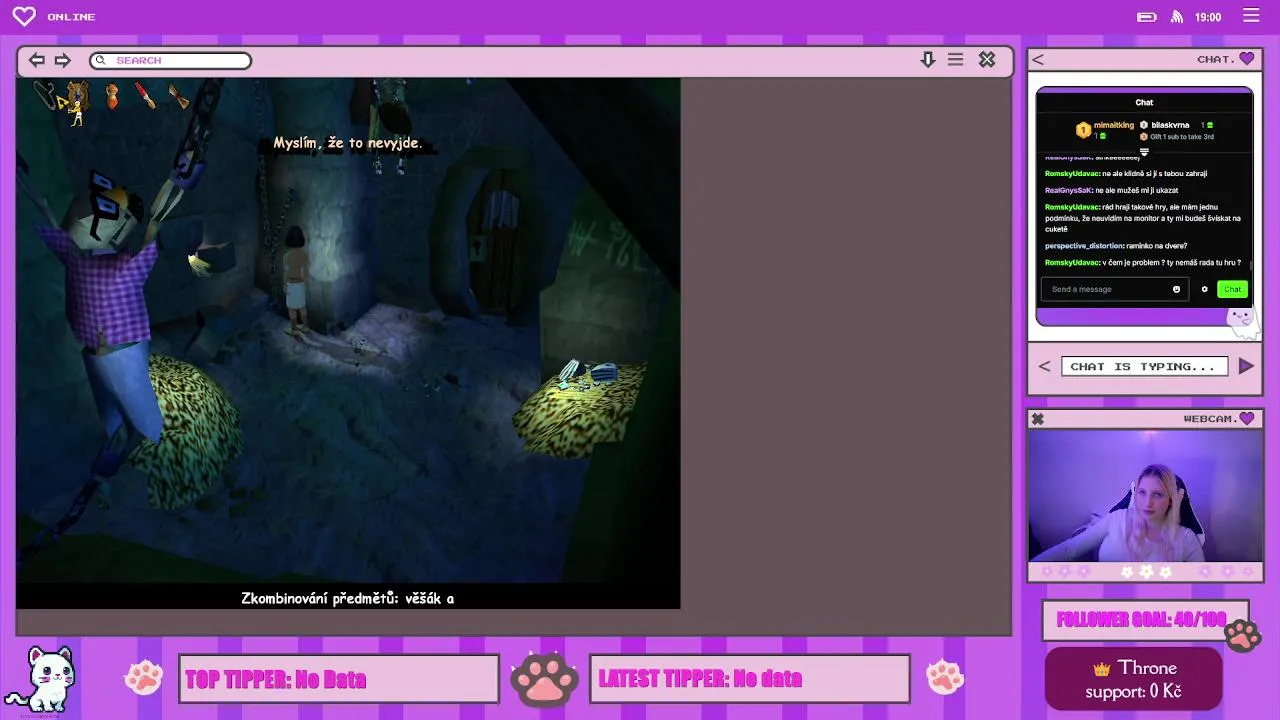
Task: Select the furry mask inventory item
Action: [x=78, y=96]
